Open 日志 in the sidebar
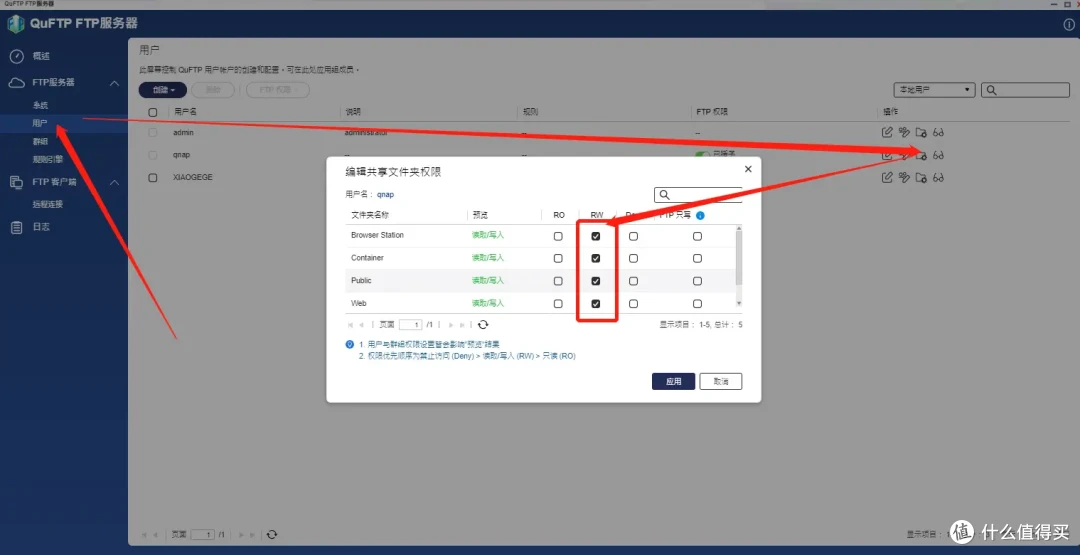Viewport: 1080px width, 555px height. 41,227
